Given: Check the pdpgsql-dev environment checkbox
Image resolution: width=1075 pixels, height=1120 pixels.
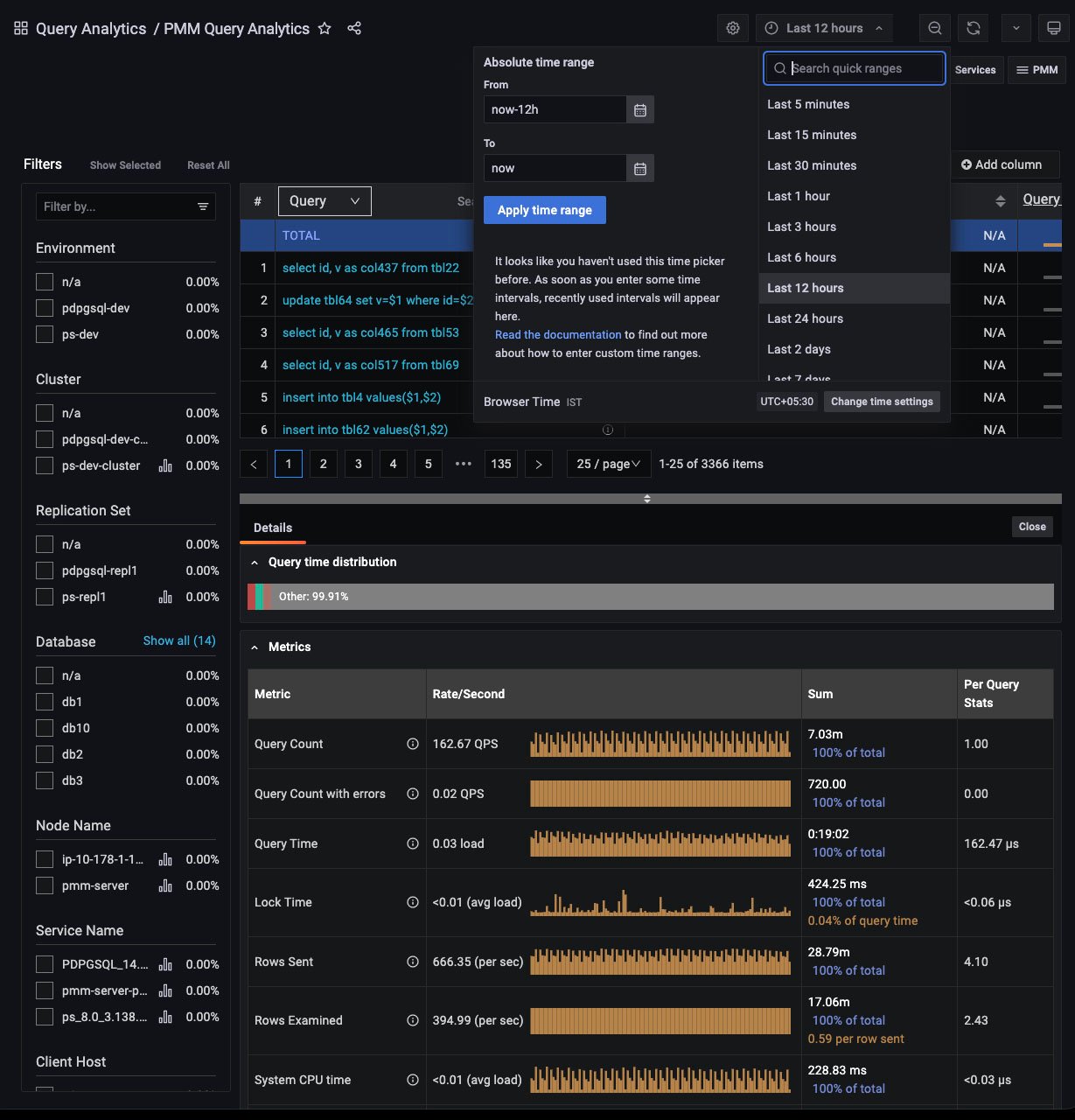Looking at the screenshot, I should [45, 308].
